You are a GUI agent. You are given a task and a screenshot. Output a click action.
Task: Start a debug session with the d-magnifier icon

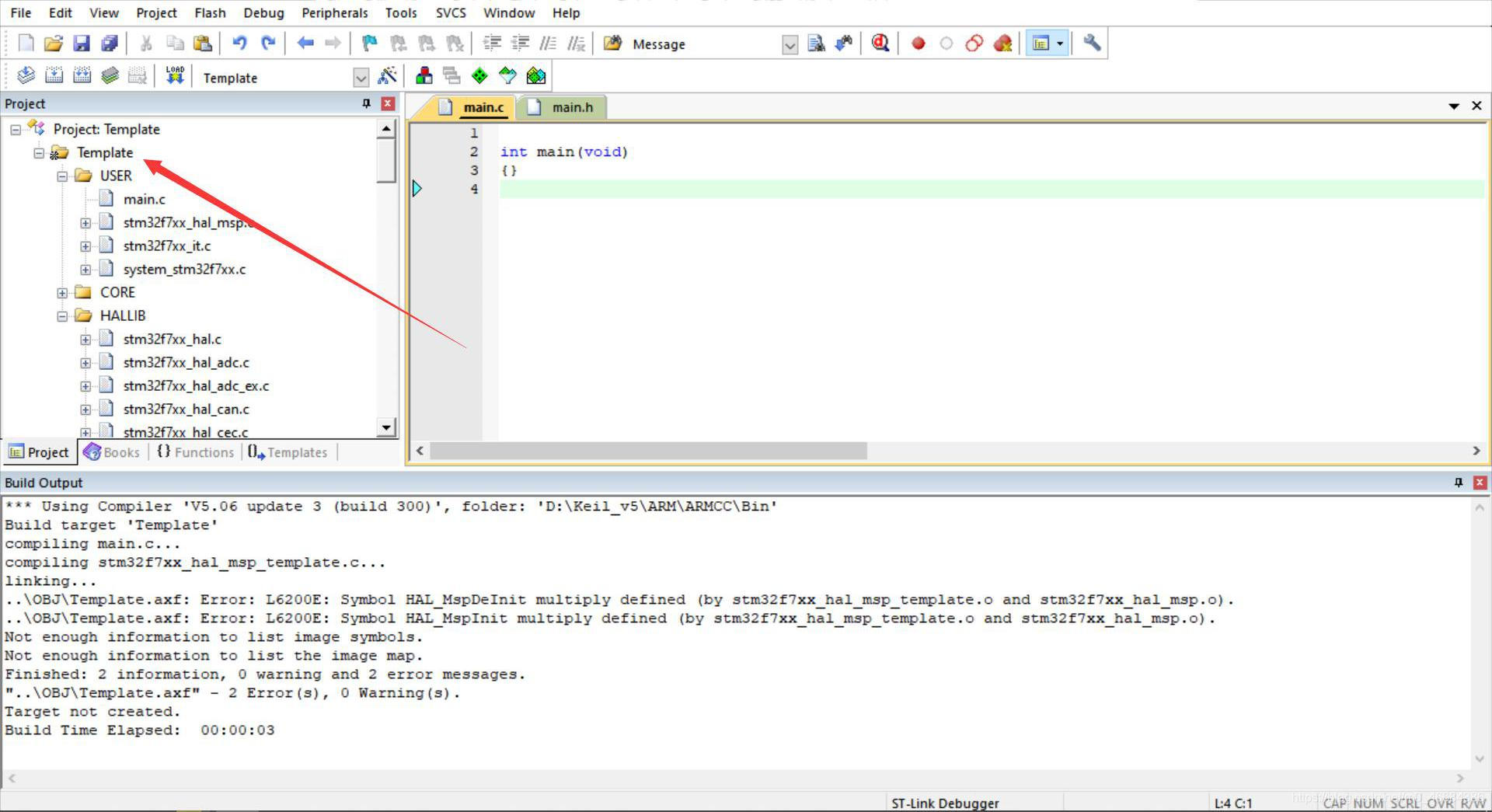pyautogui.click(x=880, y=43)
